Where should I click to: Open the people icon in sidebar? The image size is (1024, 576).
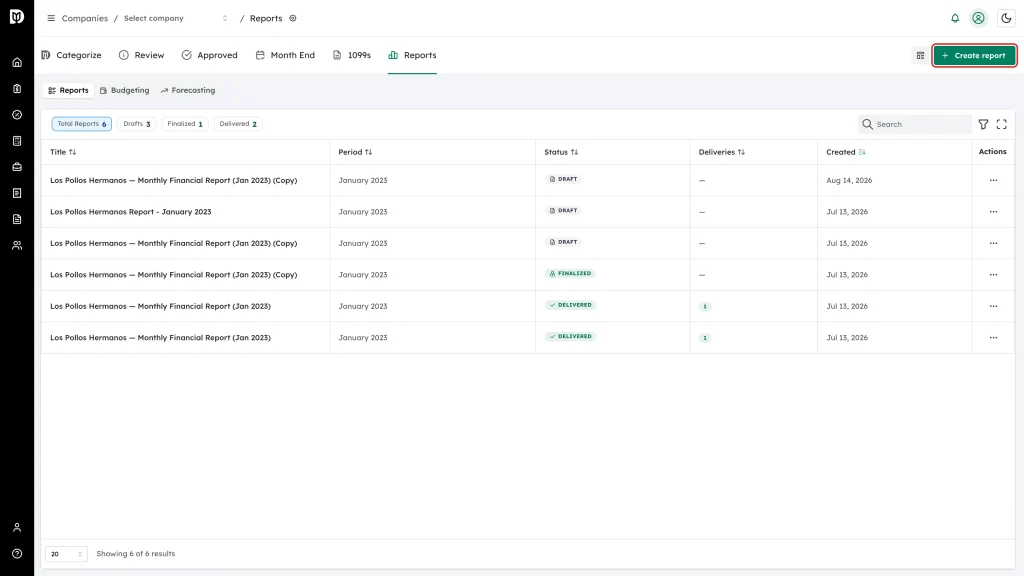pos(17,246)
